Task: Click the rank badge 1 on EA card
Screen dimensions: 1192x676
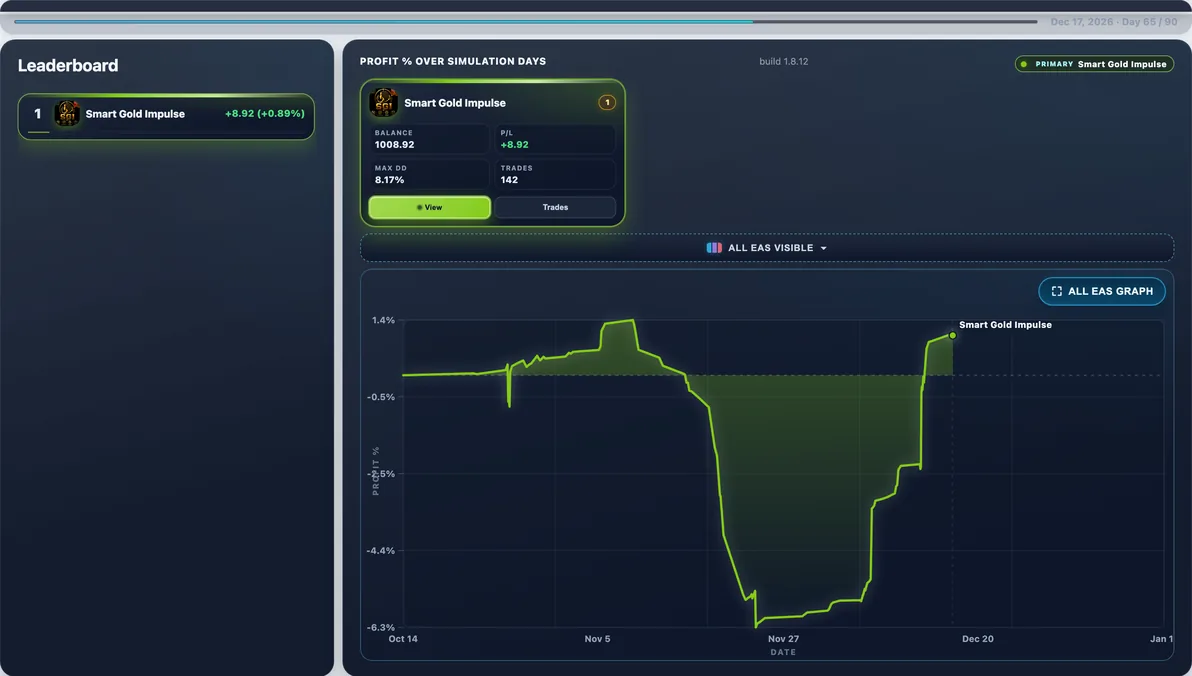Action: [607, 103]
